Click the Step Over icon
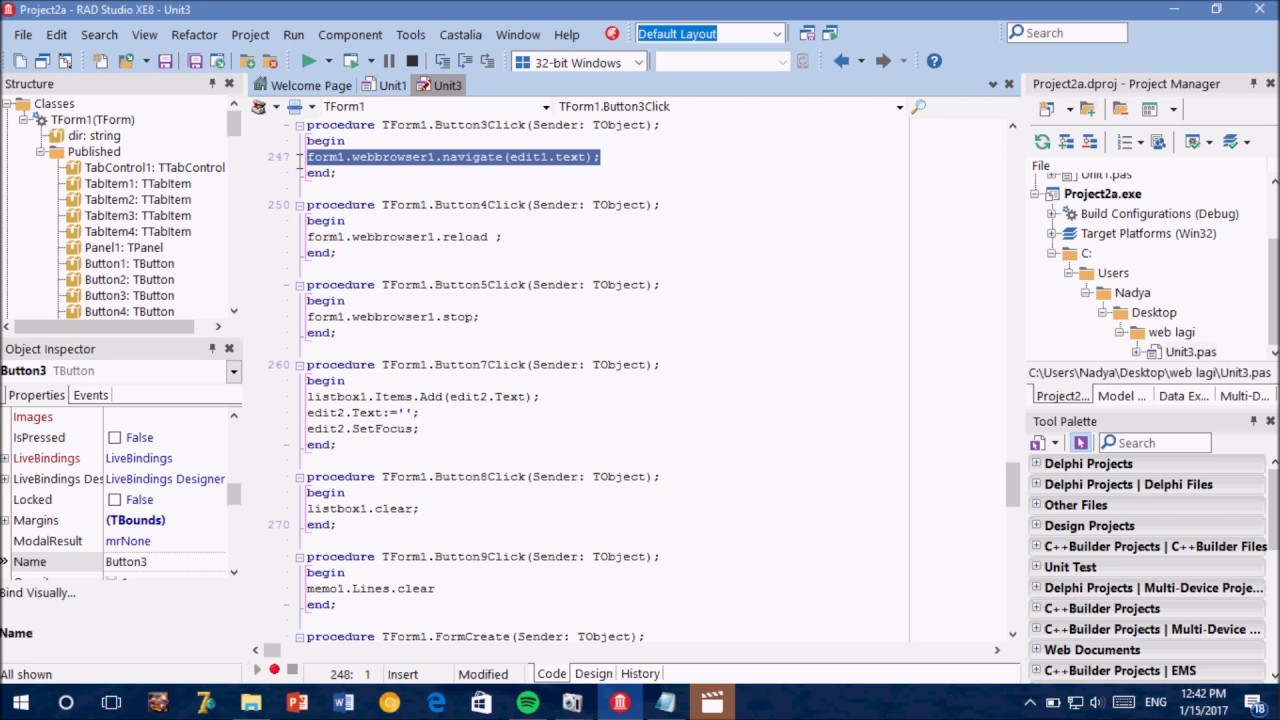 click(465, 61)
